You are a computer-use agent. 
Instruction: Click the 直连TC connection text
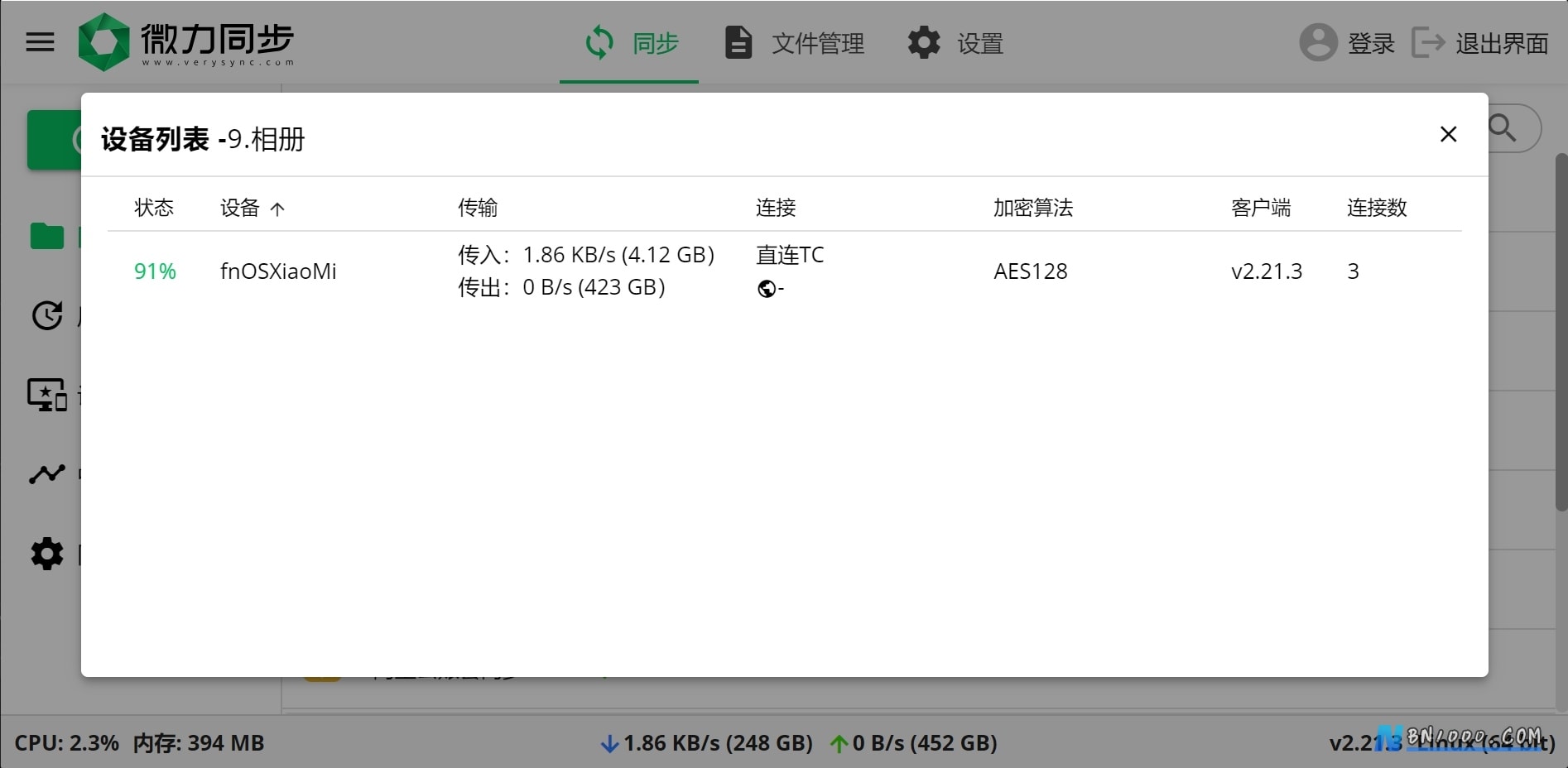(790, 255)
